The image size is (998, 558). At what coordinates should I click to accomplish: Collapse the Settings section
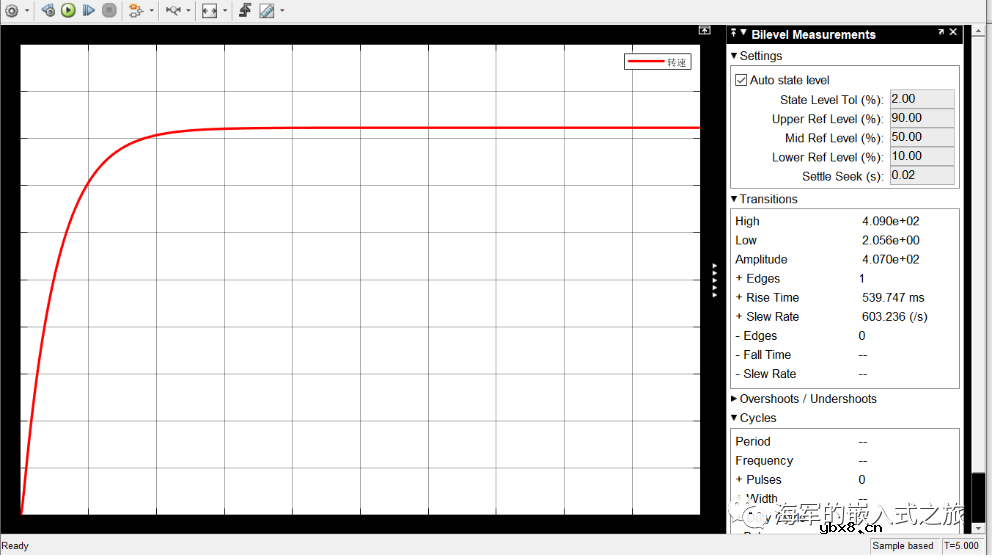click(x=734, y=57)
